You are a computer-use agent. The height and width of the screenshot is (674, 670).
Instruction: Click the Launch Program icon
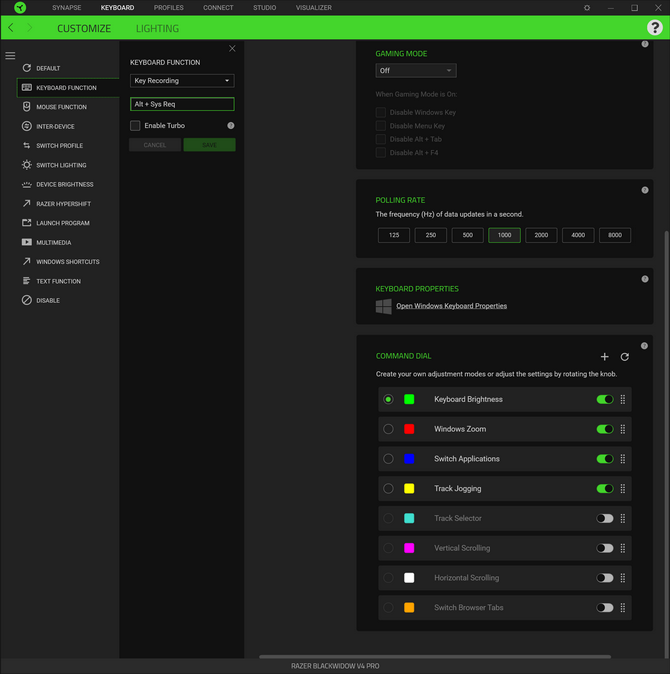[x=27, y=223]
